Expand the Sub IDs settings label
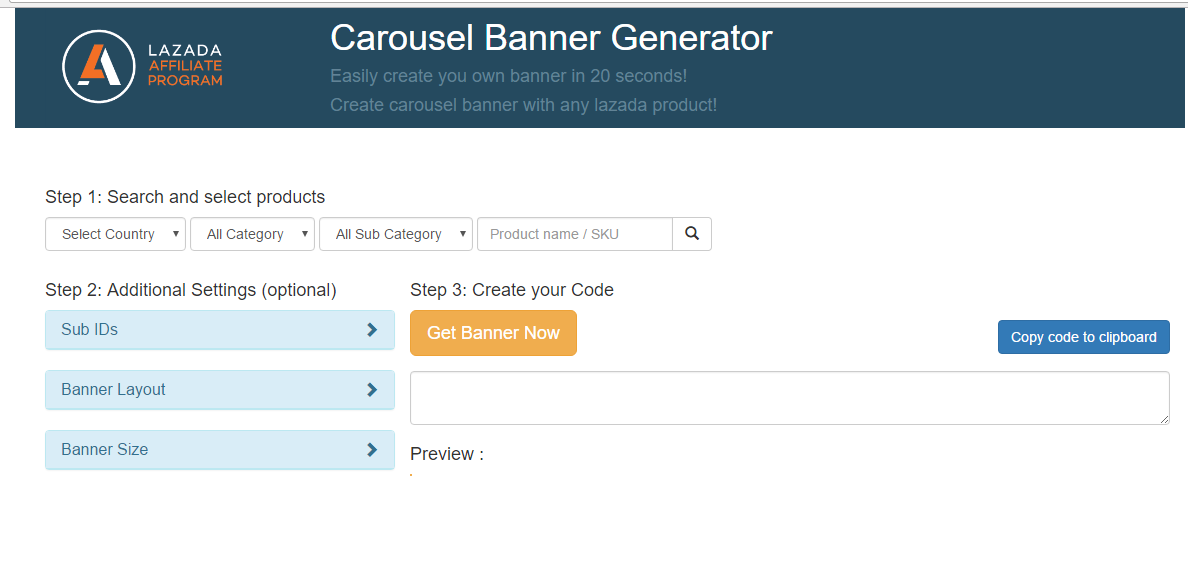The width and height of the screenshot is (1188, 564). [90, 330]
